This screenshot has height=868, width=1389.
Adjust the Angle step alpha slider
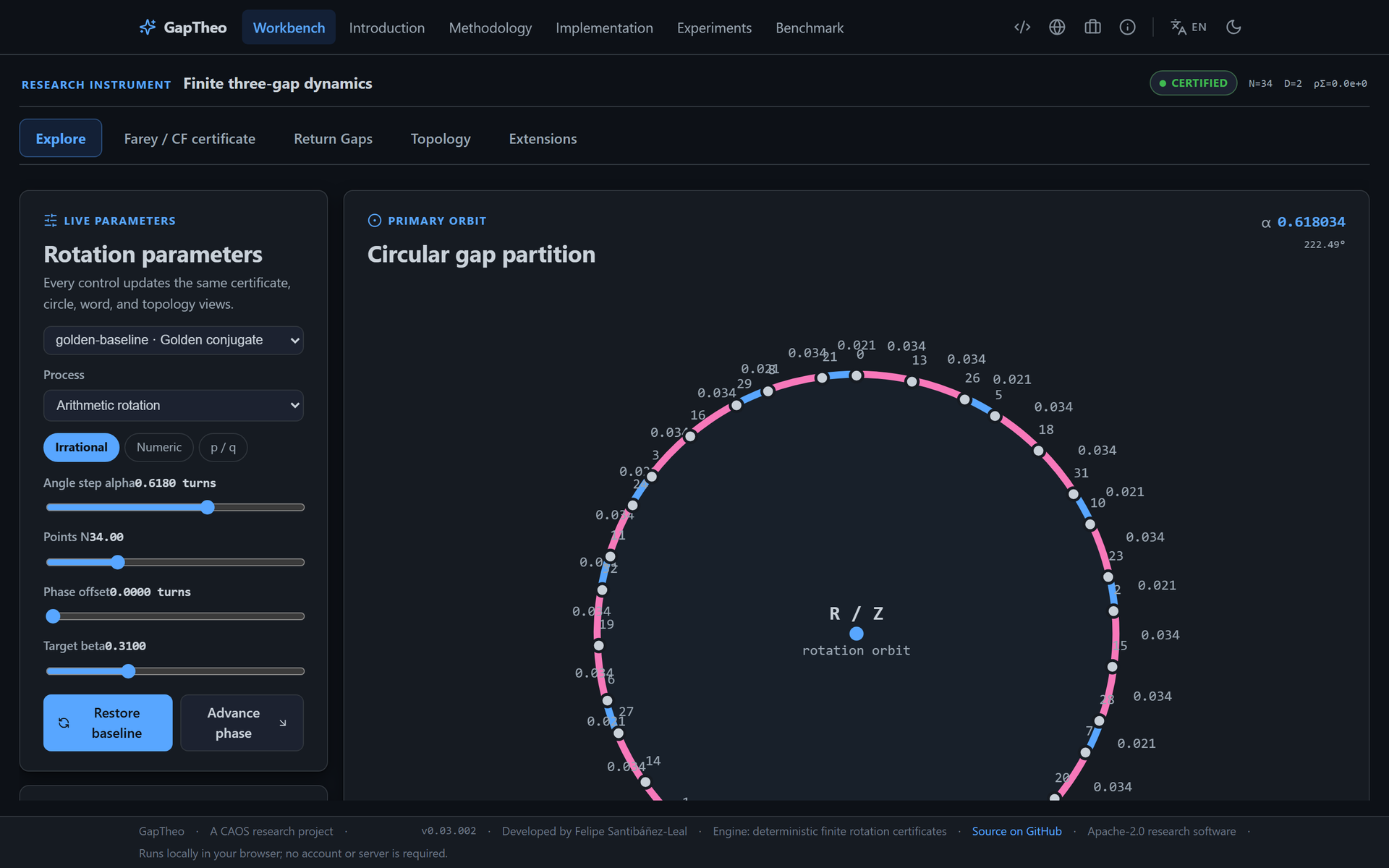pos(174,508)
